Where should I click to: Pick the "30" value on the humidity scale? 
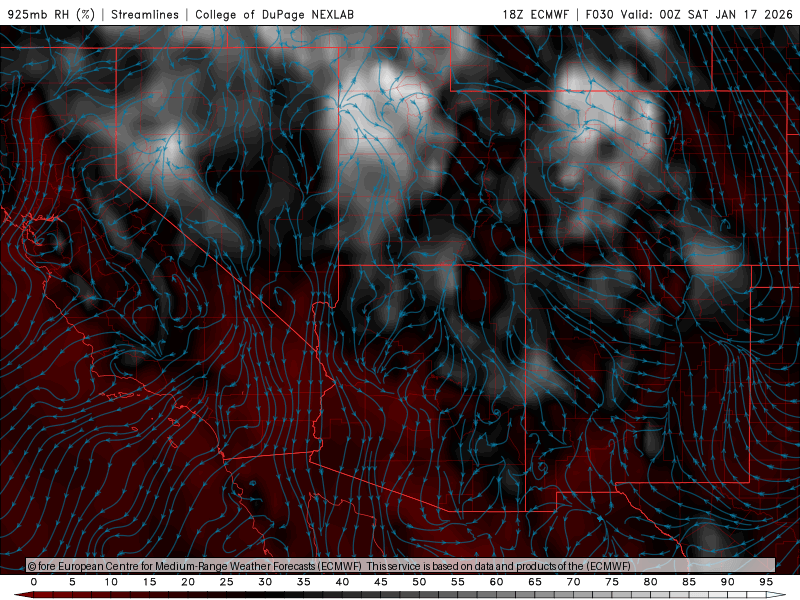(265, 582)
